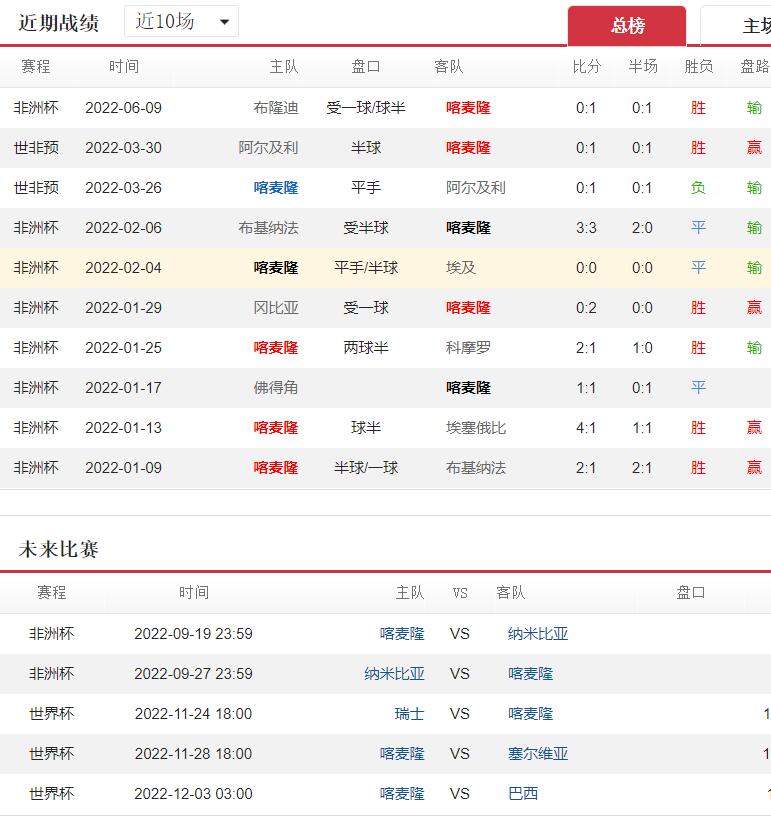The height and width of the screenshot is (817, 771).
Task: Click the 0:2 score cell
Action: click(x=586, y=308)
